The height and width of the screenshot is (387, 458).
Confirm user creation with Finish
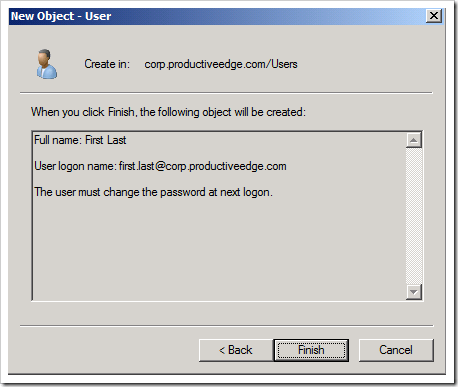tap(311, 350)
